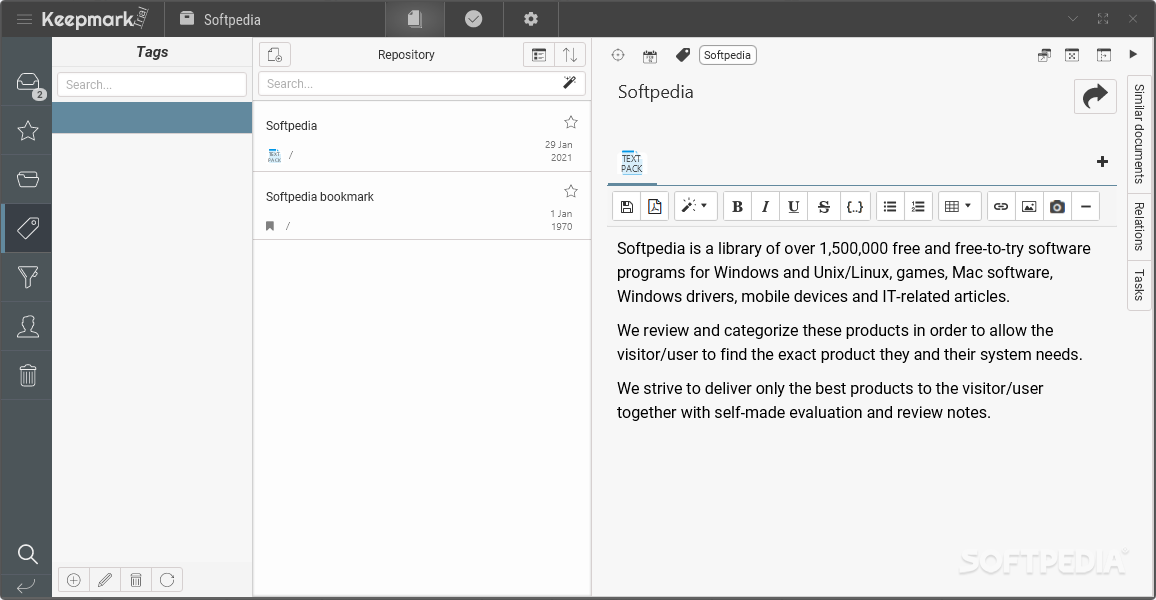Open the Similar documents side tab
Image resolution: width=1156 pixels, height=600 pixels.
pos(1139,133)
